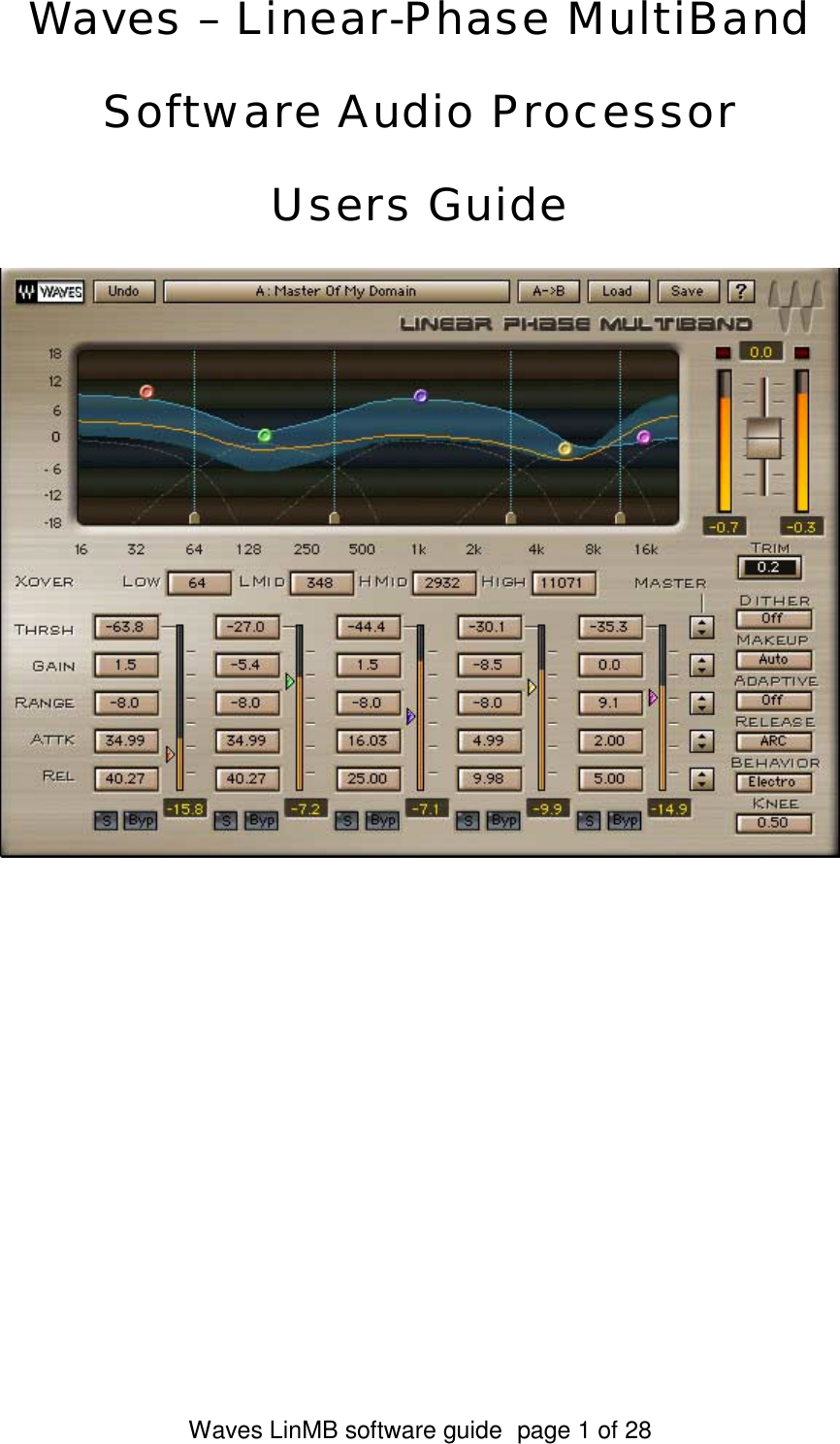Click blue threshold arrow on band three

click(411, 716)
